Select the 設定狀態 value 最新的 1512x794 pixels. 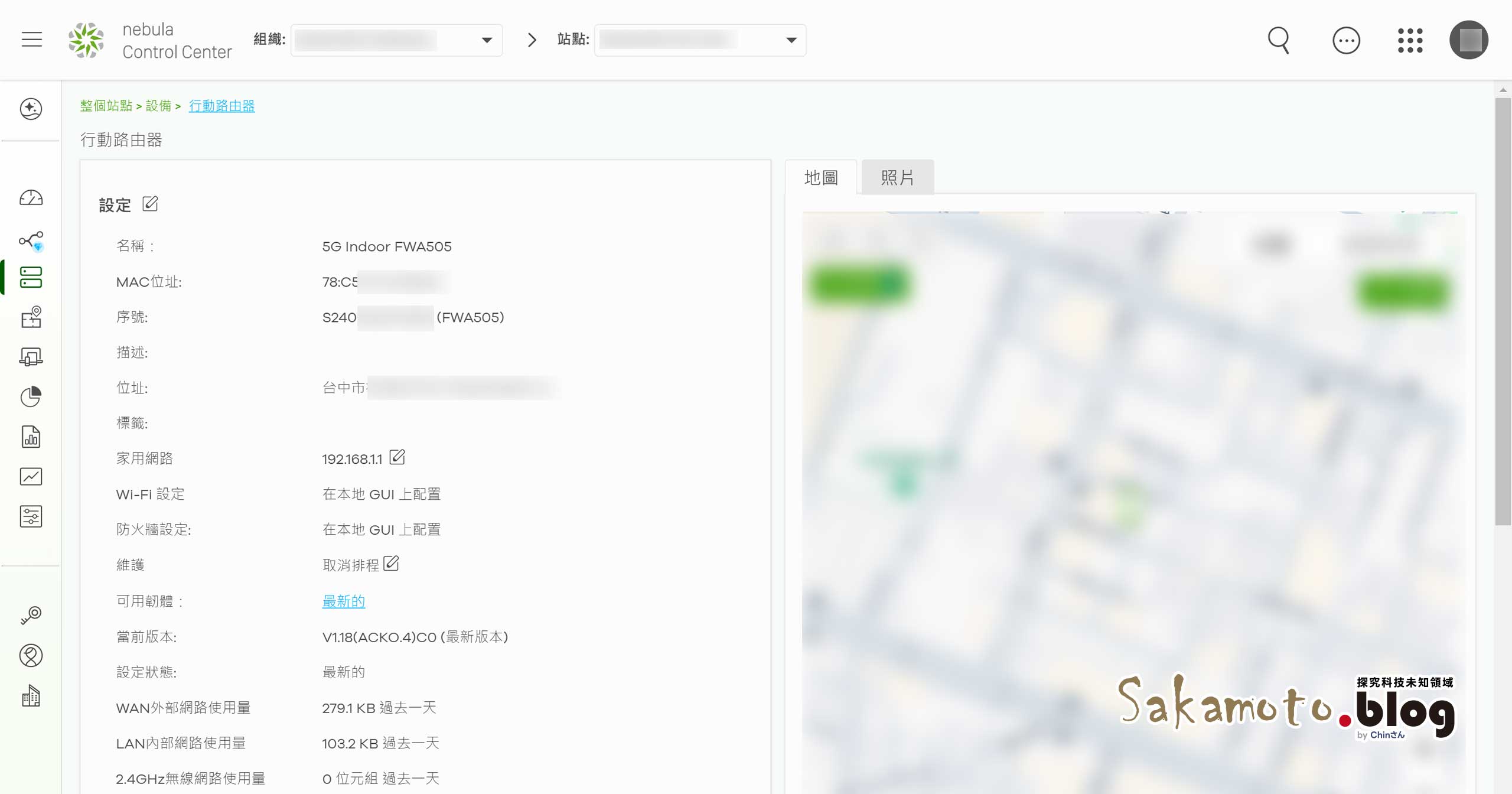click(344, 672)
